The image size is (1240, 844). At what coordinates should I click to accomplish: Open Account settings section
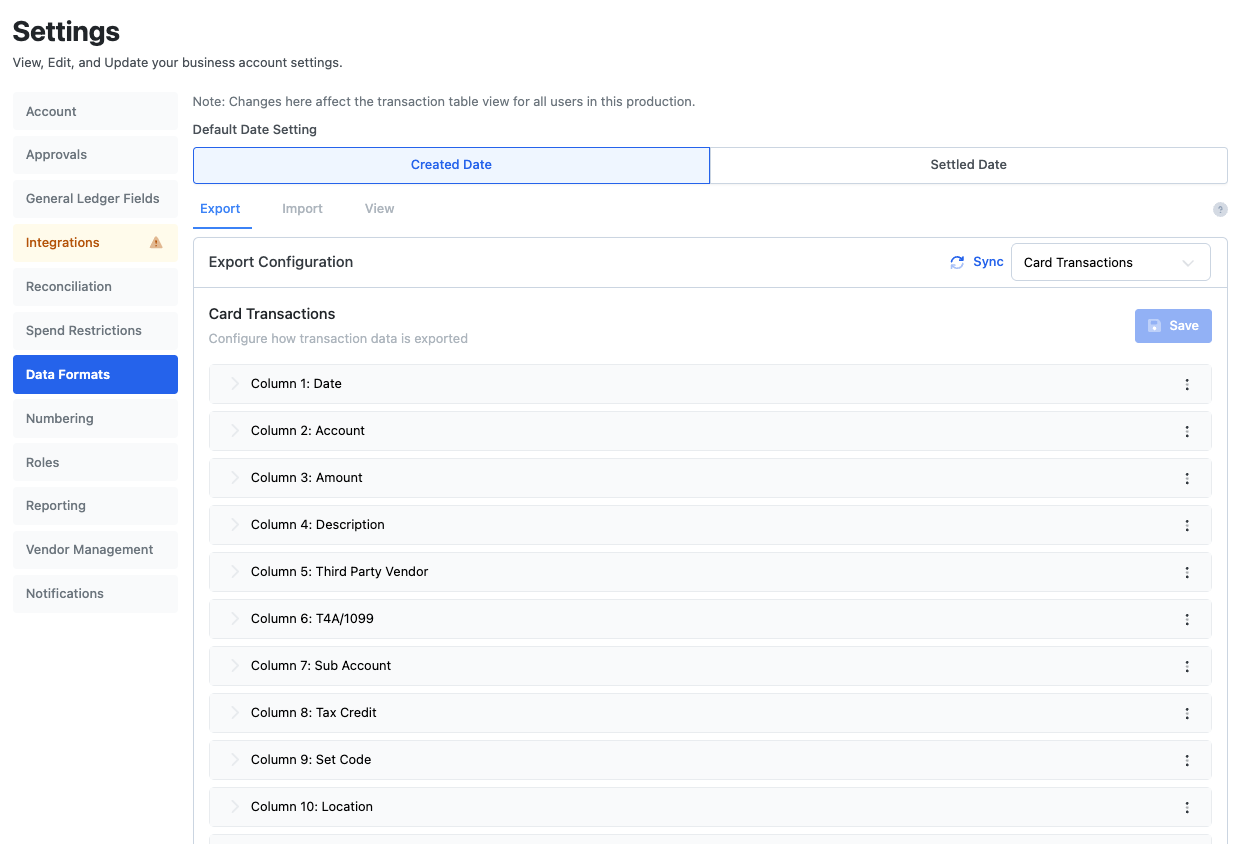[95, 111]
